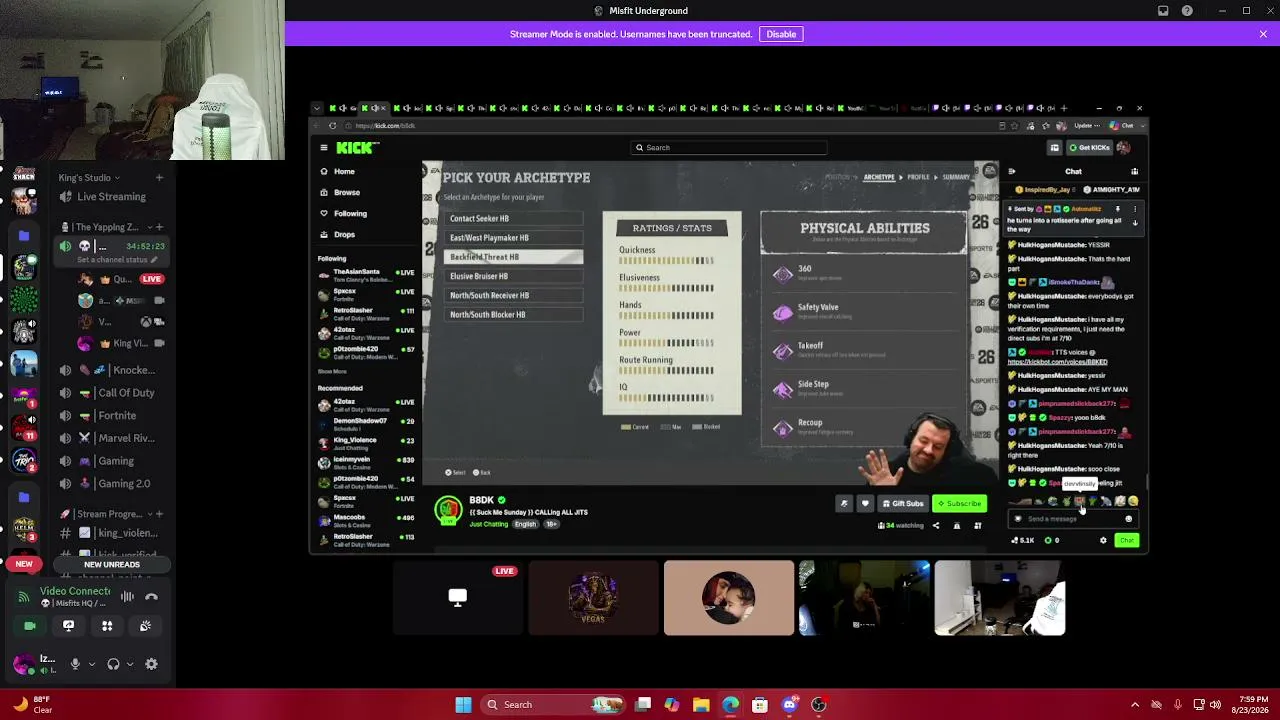The image size is (1280, 720).
Task: Click the Get KICKs button
Action: (1089, 148)
